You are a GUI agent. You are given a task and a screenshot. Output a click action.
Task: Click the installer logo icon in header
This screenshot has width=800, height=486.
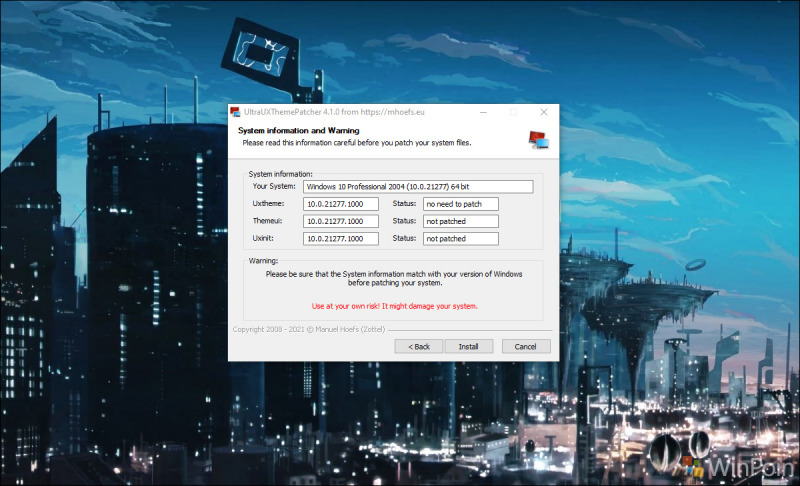tap(538, 139)
